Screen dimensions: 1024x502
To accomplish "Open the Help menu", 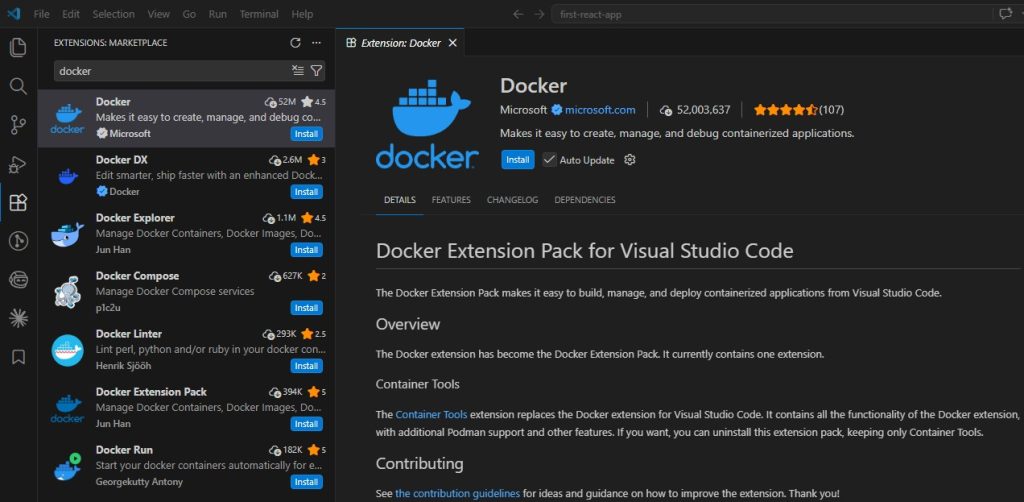I will 302,14.
